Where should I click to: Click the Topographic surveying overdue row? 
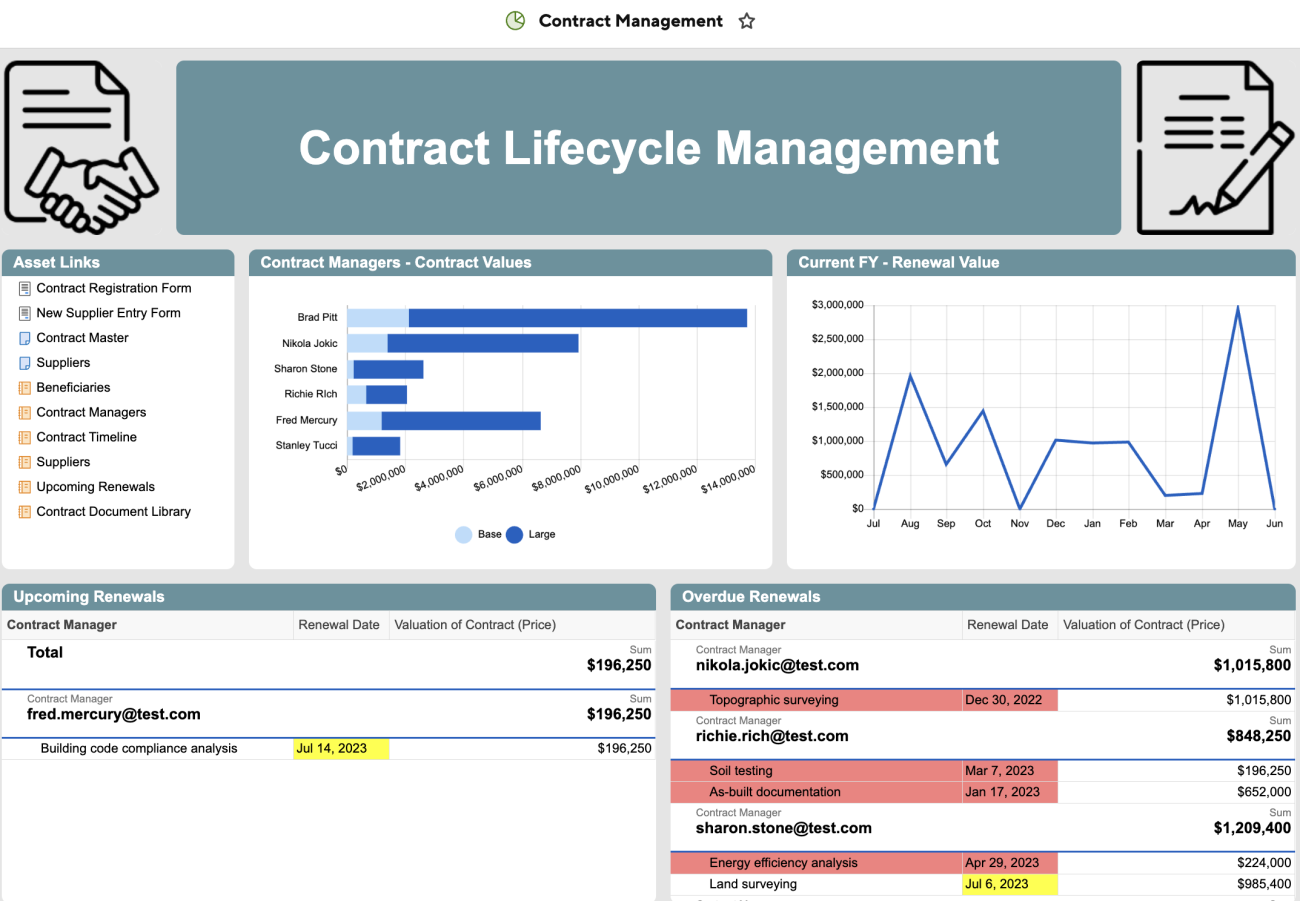[773, 700]
